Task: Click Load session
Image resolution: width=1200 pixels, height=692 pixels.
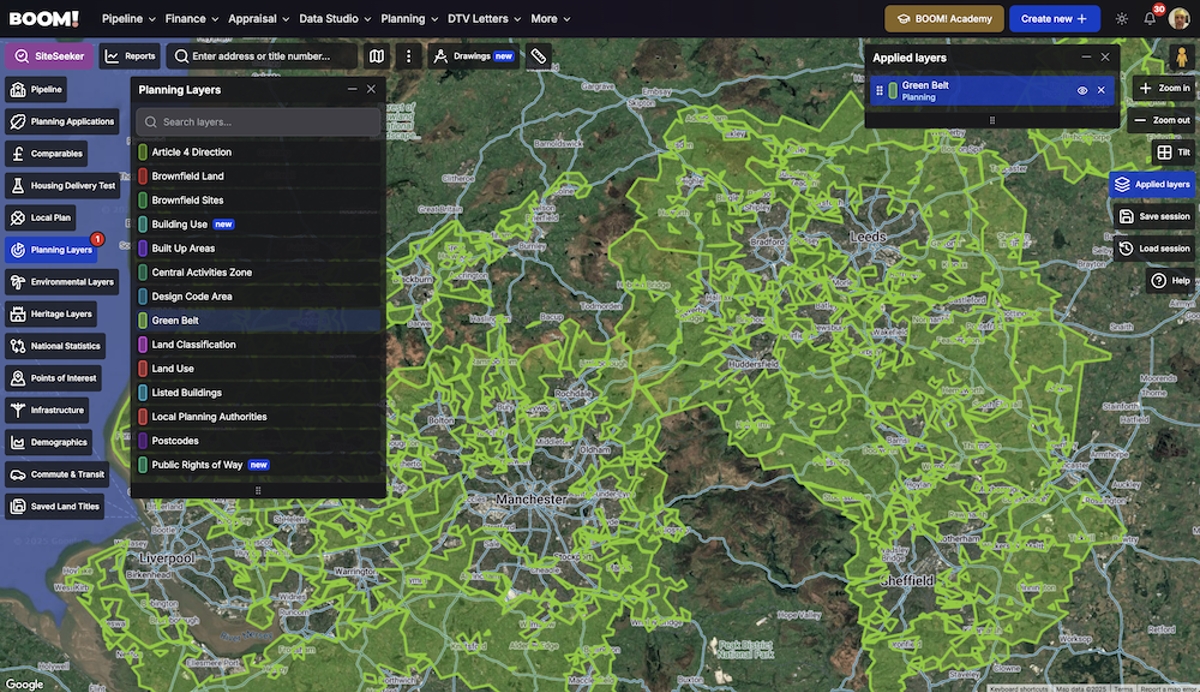Action: (1154, 248)
